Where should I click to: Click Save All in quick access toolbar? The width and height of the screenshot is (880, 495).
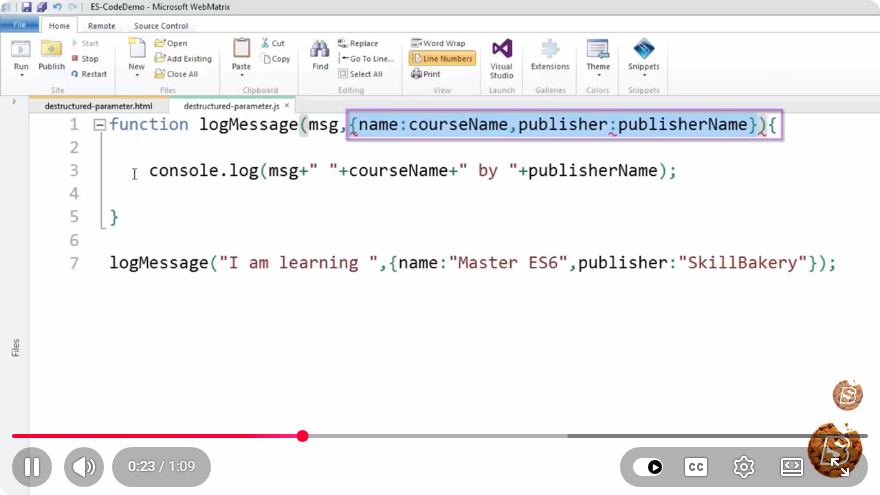click(42, 7)
